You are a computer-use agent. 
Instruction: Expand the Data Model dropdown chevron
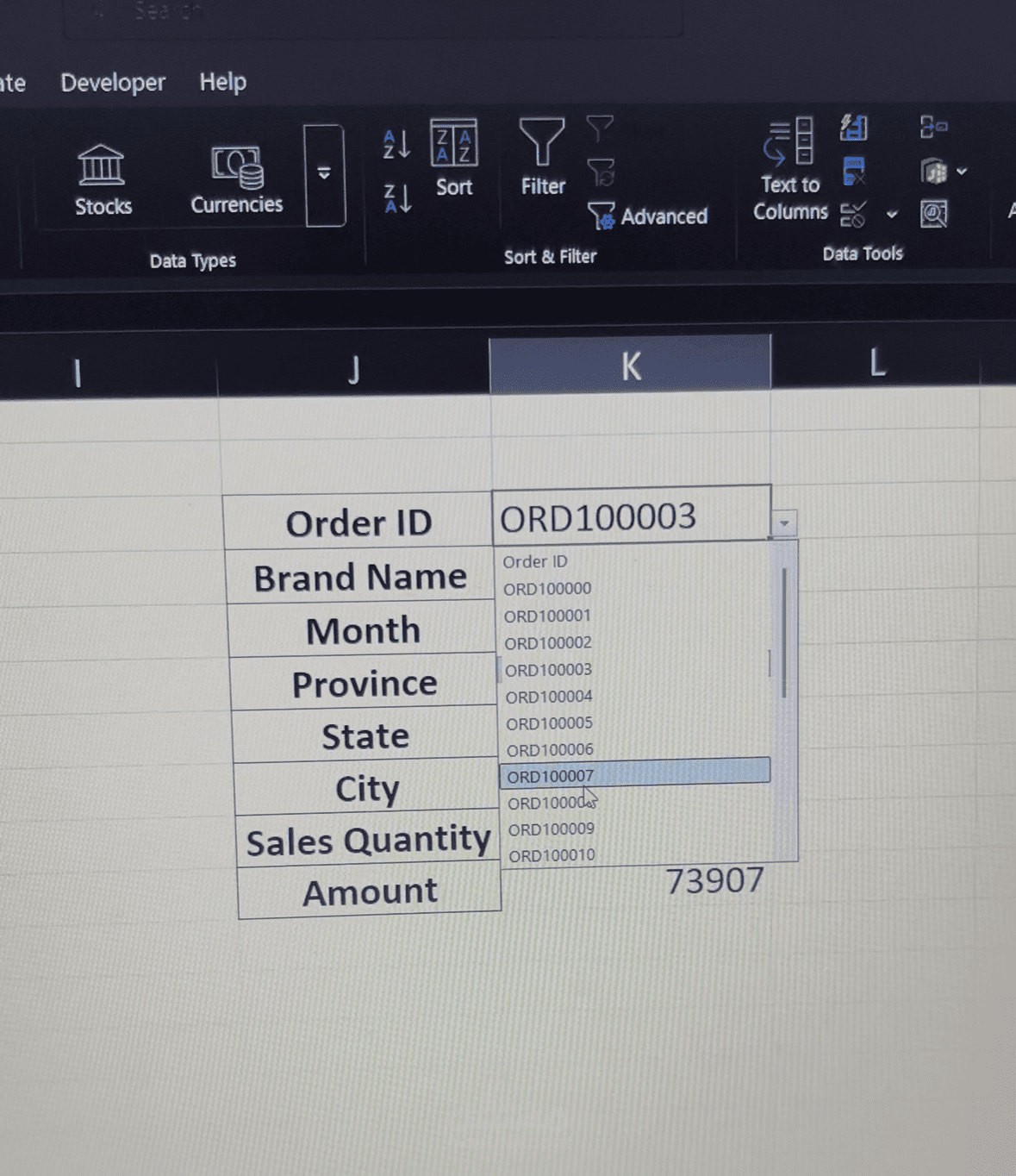(962, 171)
